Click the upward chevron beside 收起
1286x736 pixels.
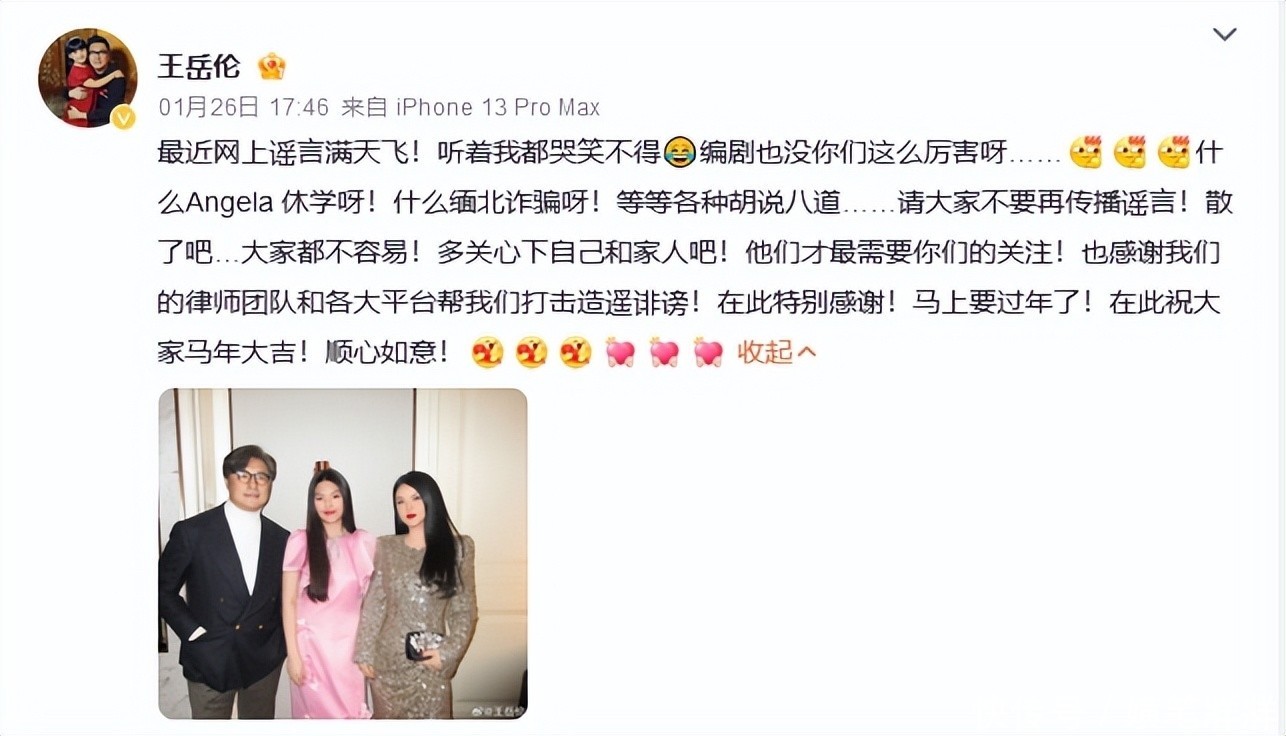click(x=808, y=353)
